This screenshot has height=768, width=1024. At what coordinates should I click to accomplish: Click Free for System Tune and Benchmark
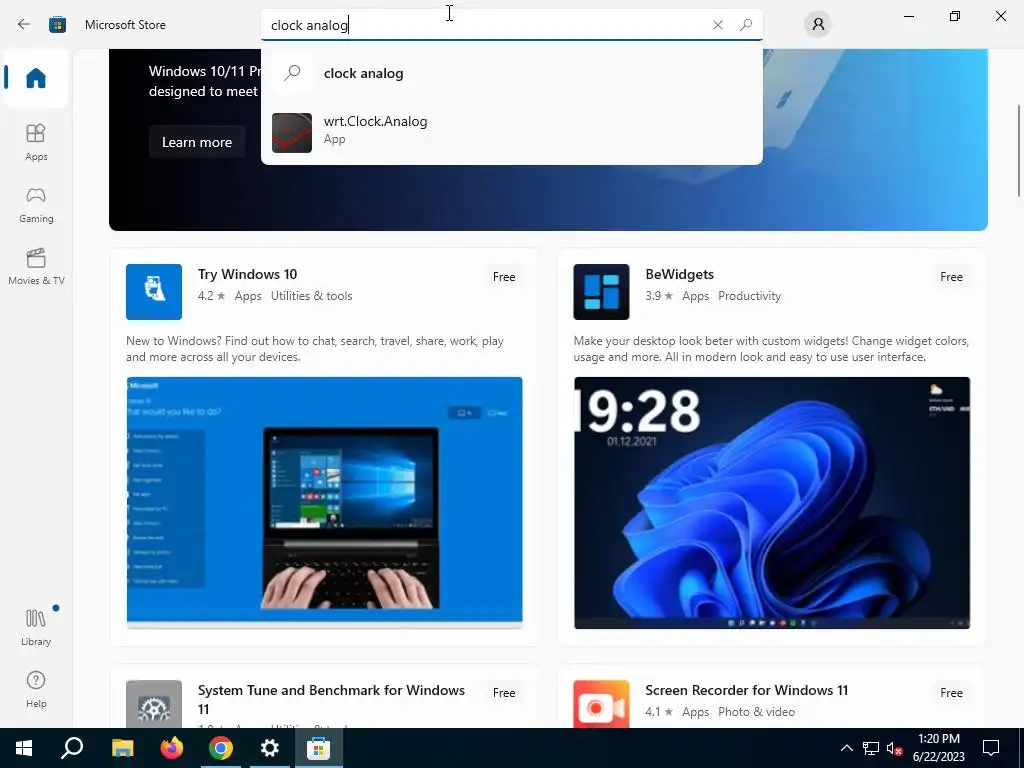504,693
